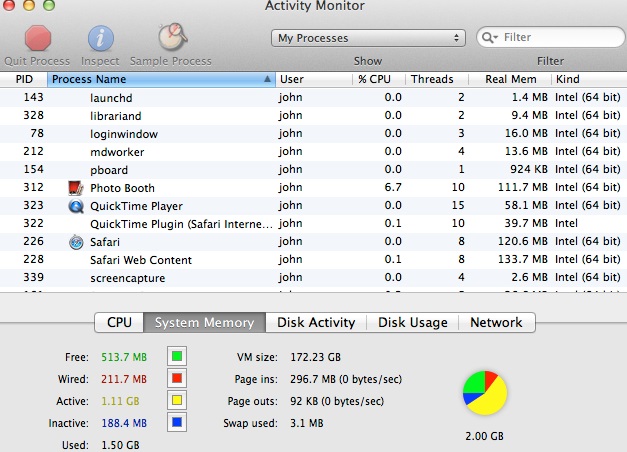
Task: Select the Photo Booth process name
Action: tap(122, 188)
